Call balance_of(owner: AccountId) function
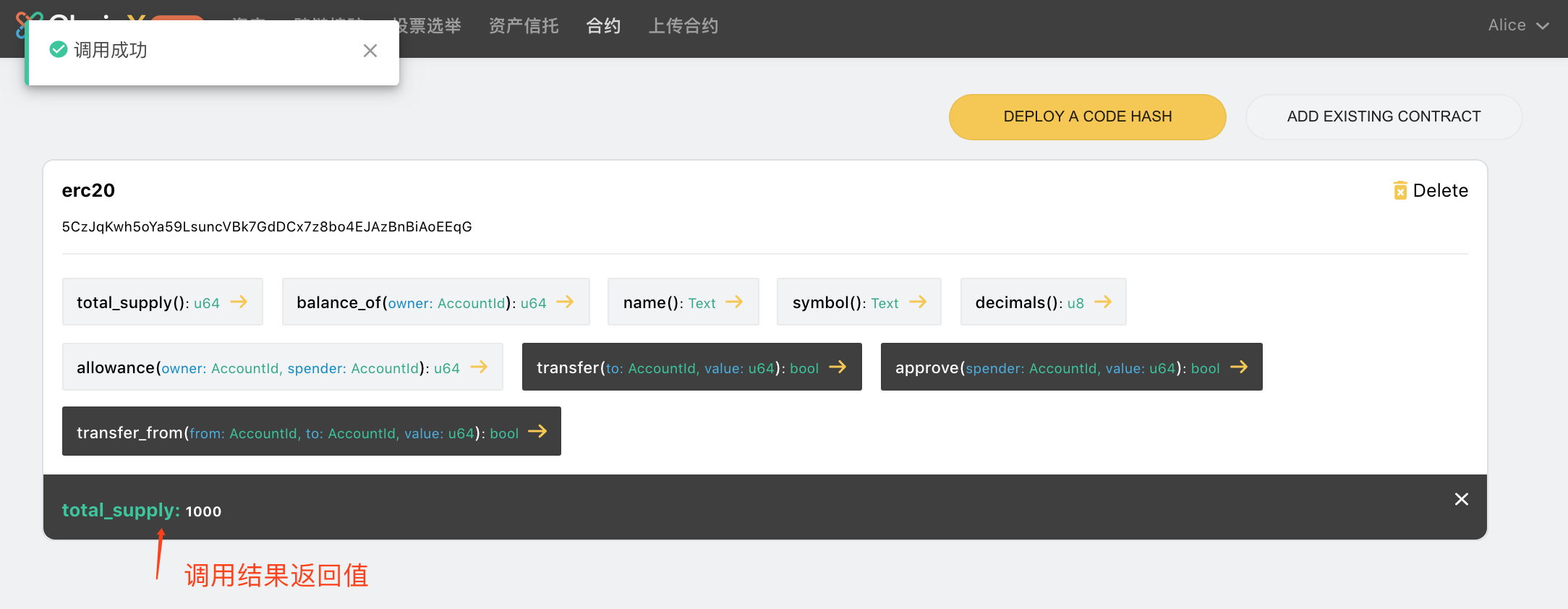The height and width of the screenshot is (609, 1568). point(436,302)
